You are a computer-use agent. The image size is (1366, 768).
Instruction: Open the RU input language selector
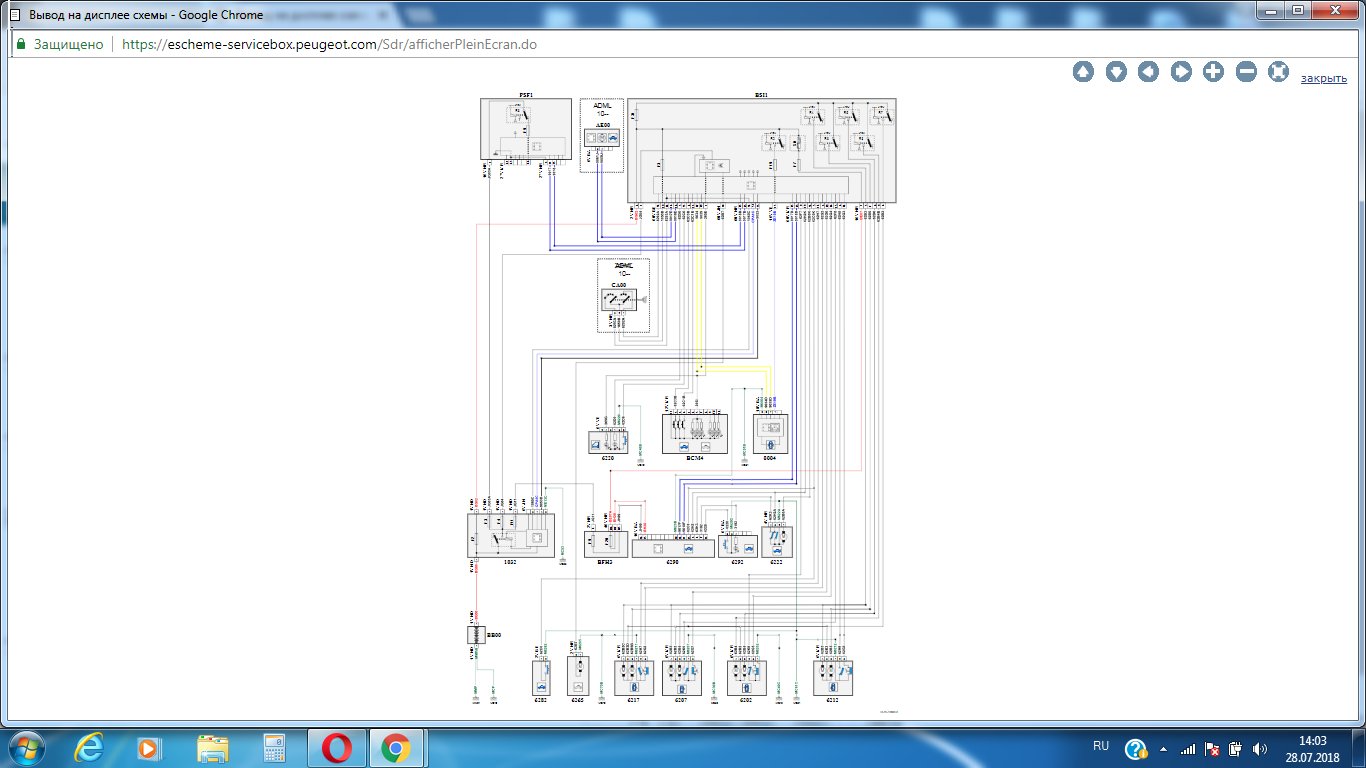tap(1101, 747)
